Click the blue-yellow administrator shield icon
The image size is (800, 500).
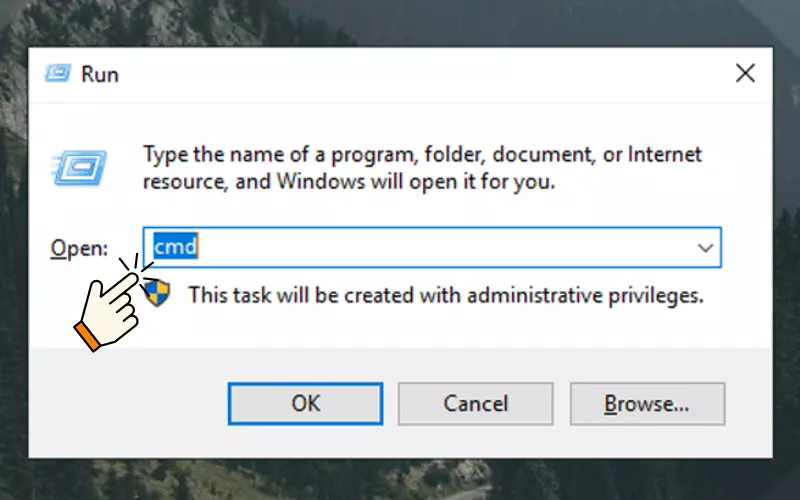point(157,293)
